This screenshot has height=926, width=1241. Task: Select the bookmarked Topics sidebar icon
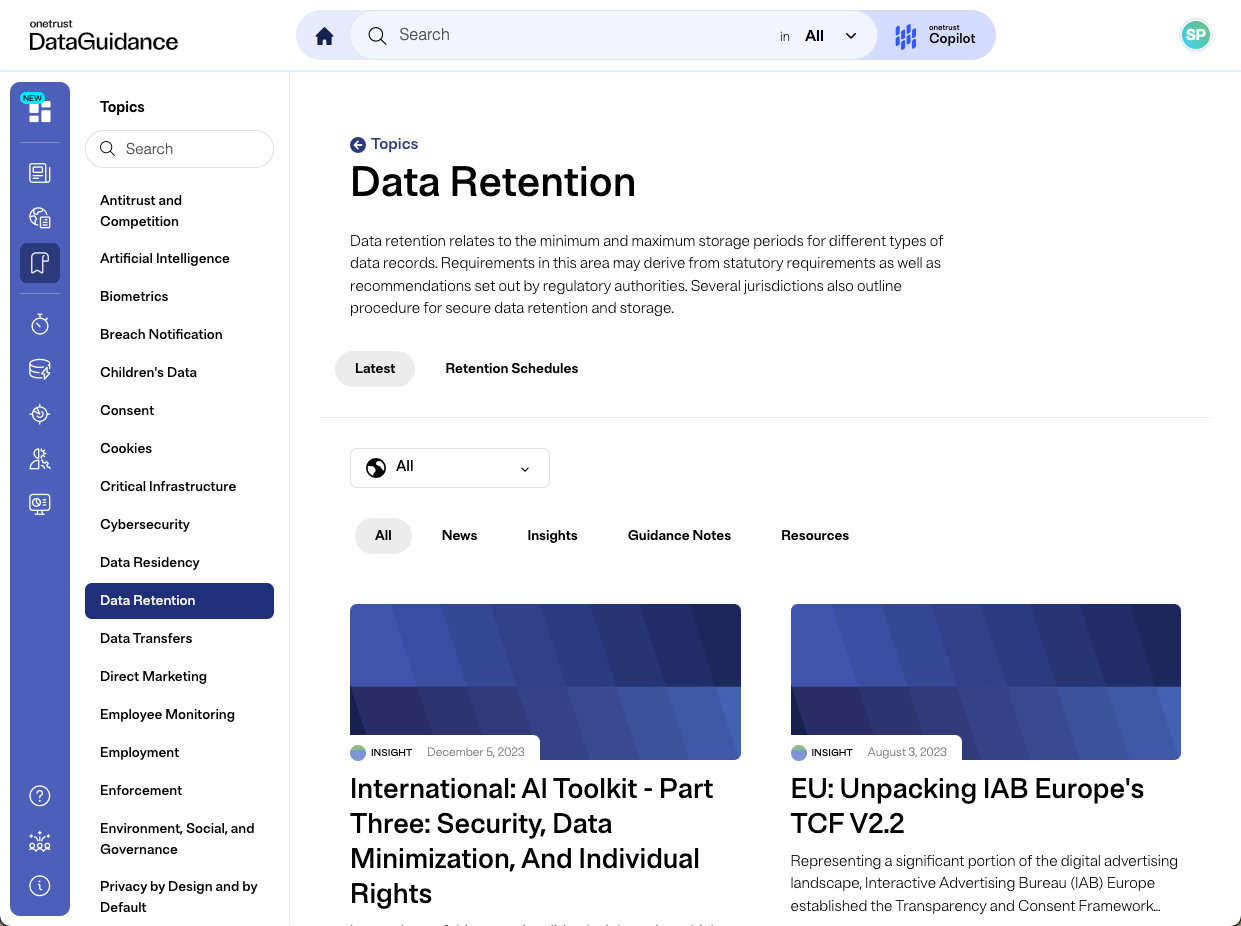39,262
